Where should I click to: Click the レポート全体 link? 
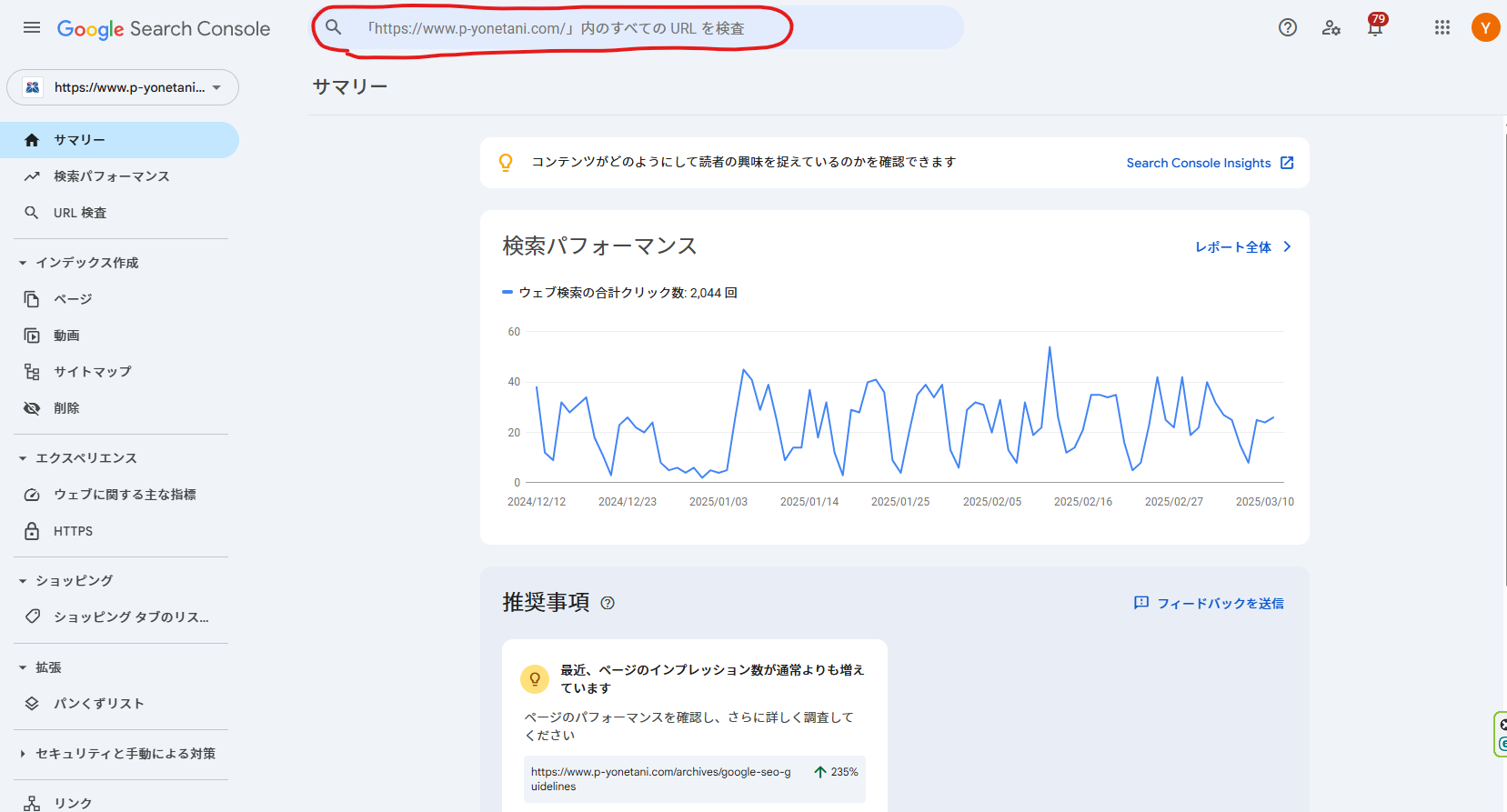1242,247
